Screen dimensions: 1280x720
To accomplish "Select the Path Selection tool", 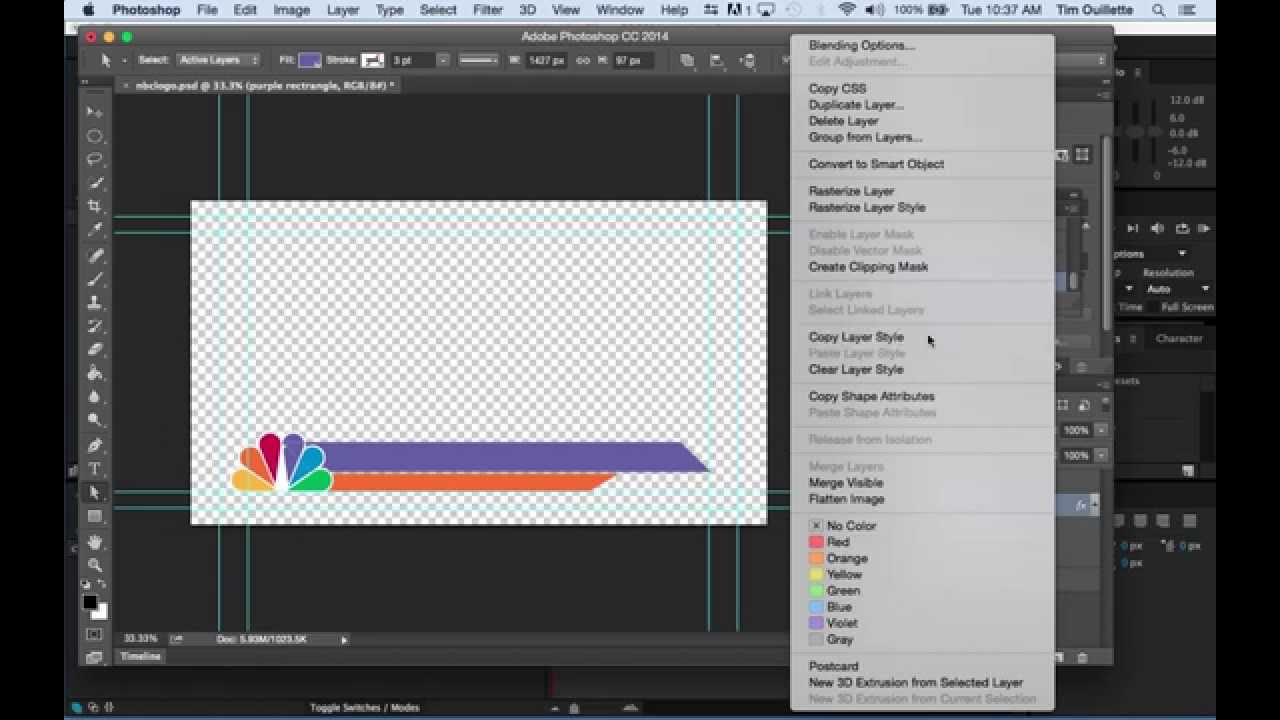I will [x=95, y=493].
